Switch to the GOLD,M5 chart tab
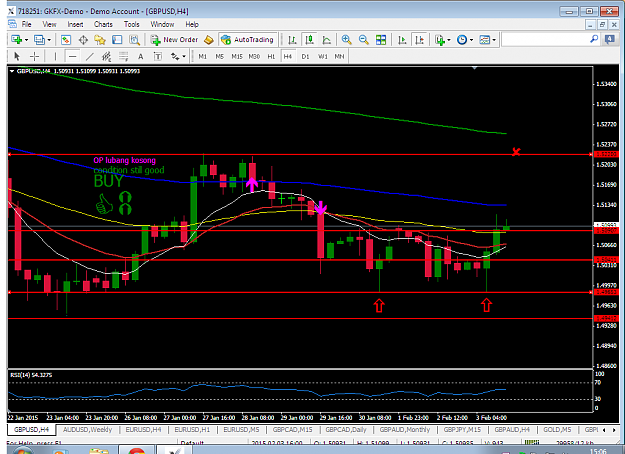 pos(557,430)
